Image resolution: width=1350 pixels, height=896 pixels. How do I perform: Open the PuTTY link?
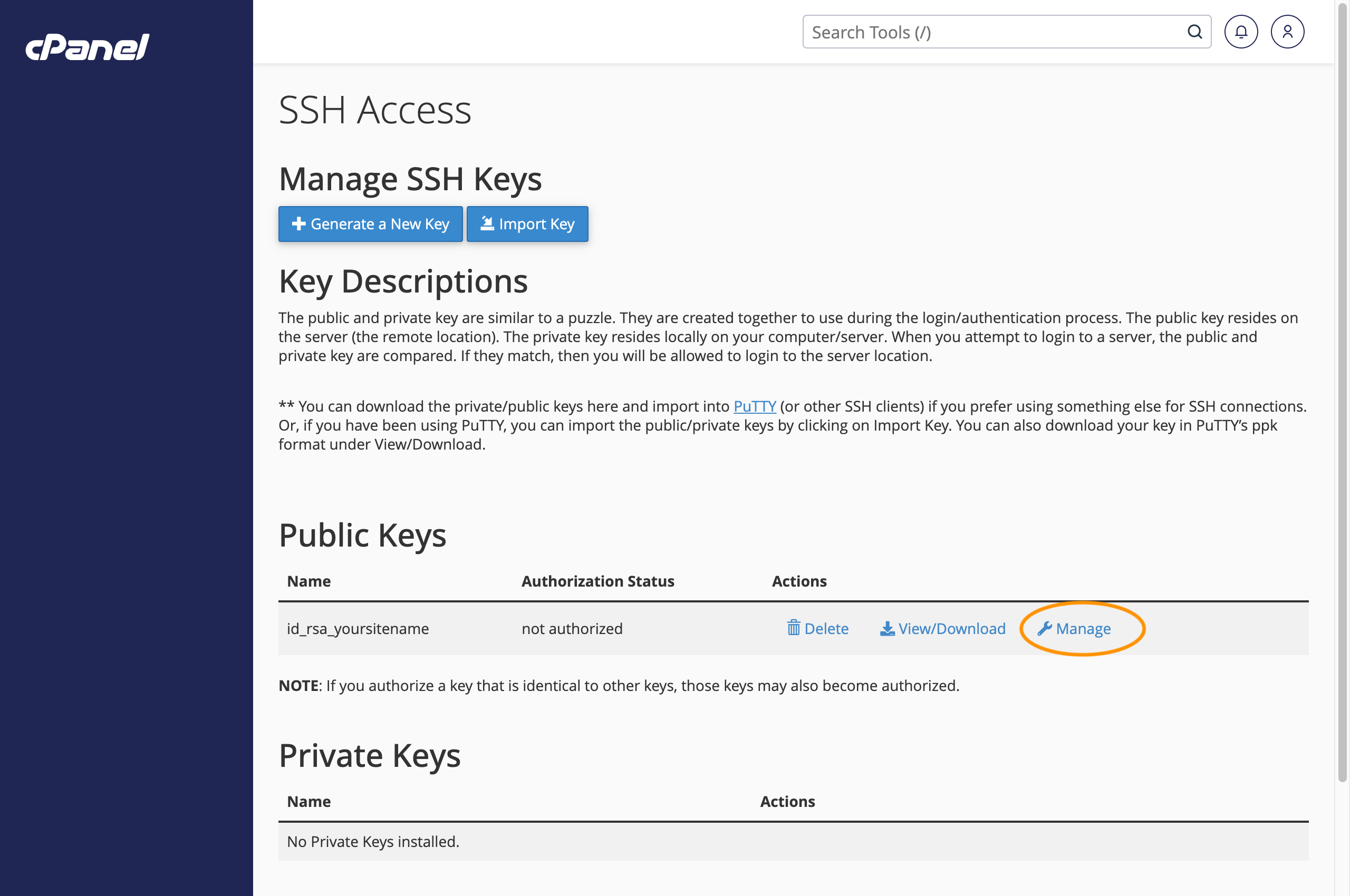pos(754,406)
